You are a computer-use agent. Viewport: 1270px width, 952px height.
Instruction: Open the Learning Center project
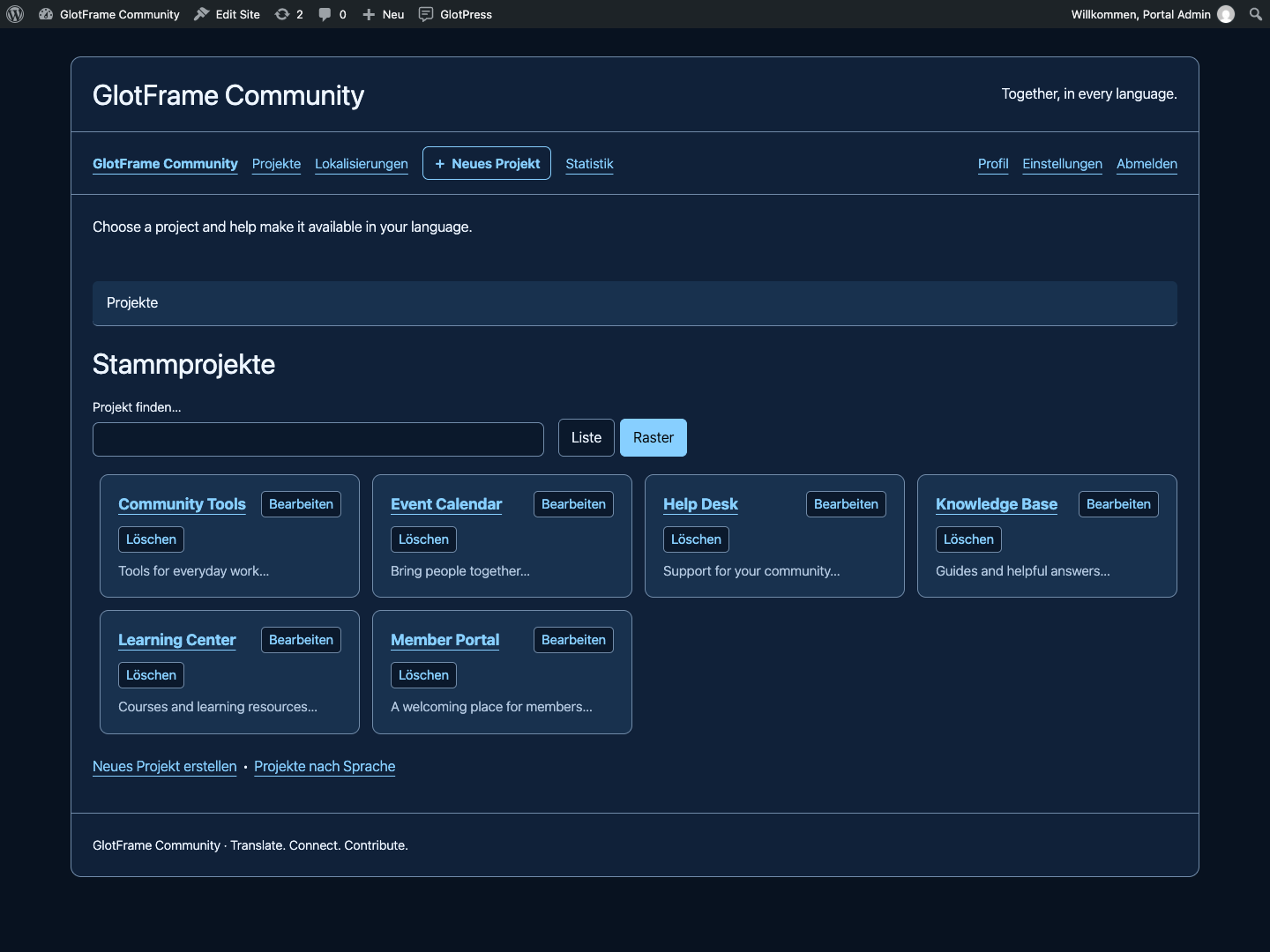click(x=177, y=640)
